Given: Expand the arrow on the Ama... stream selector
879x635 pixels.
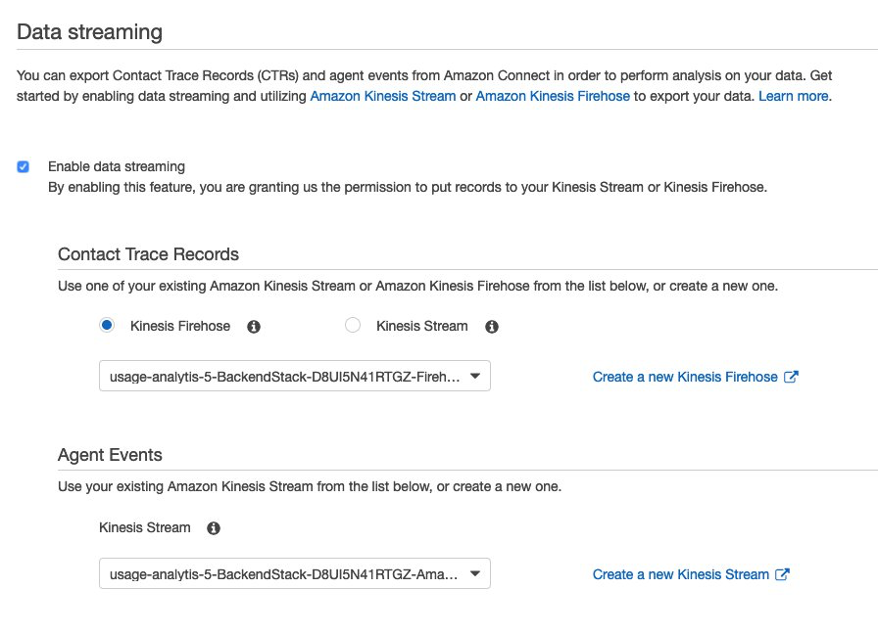Looking at the screenshot, I should (x=475, y=574).
